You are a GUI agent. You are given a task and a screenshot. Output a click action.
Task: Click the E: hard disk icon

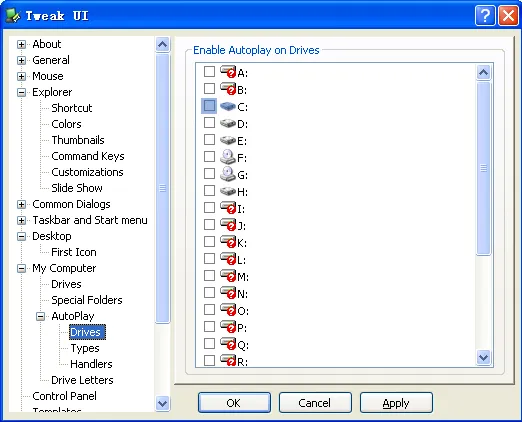tap(228, 140)
